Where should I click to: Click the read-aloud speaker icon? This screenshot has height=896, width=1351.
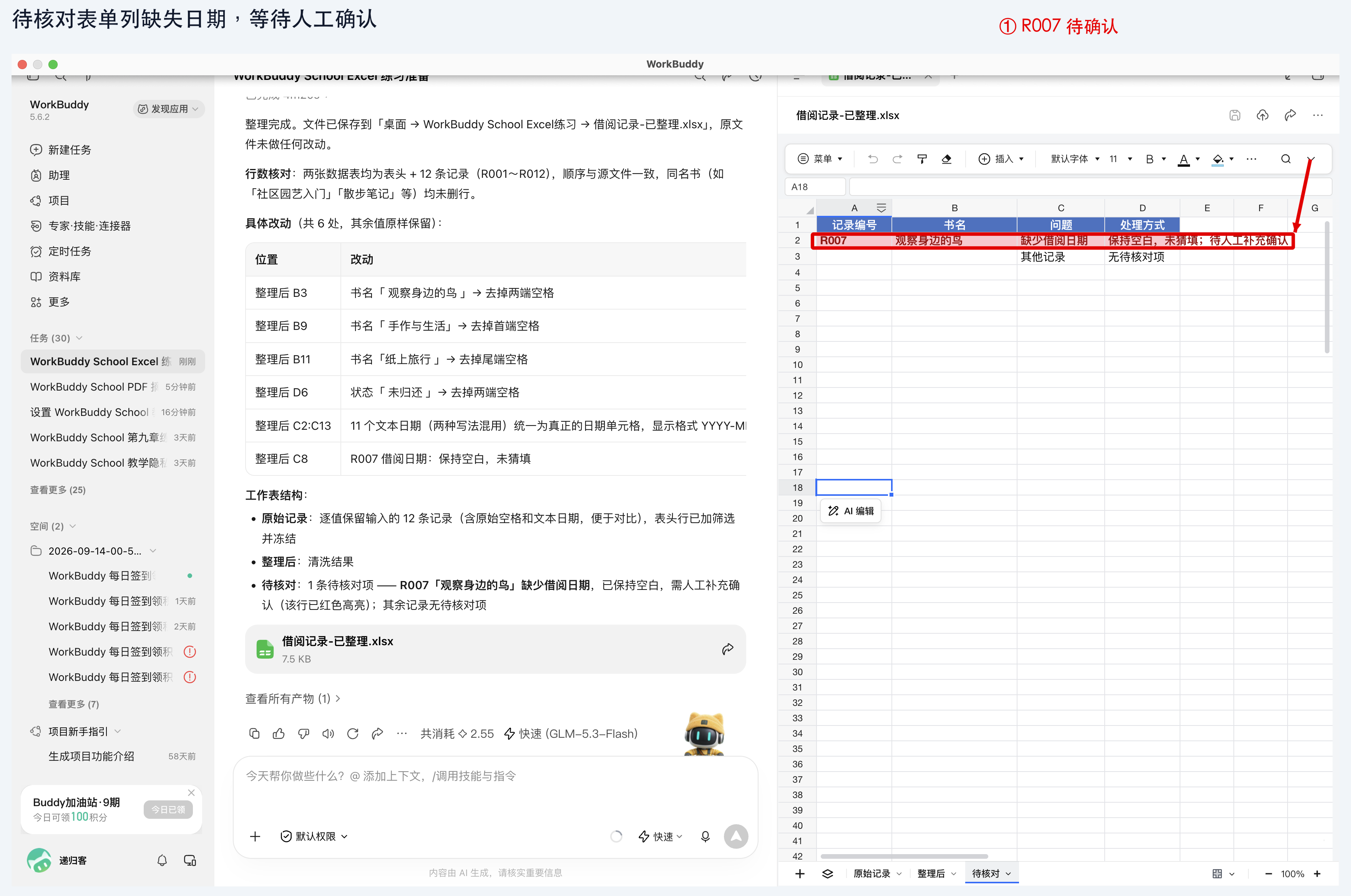328,733
